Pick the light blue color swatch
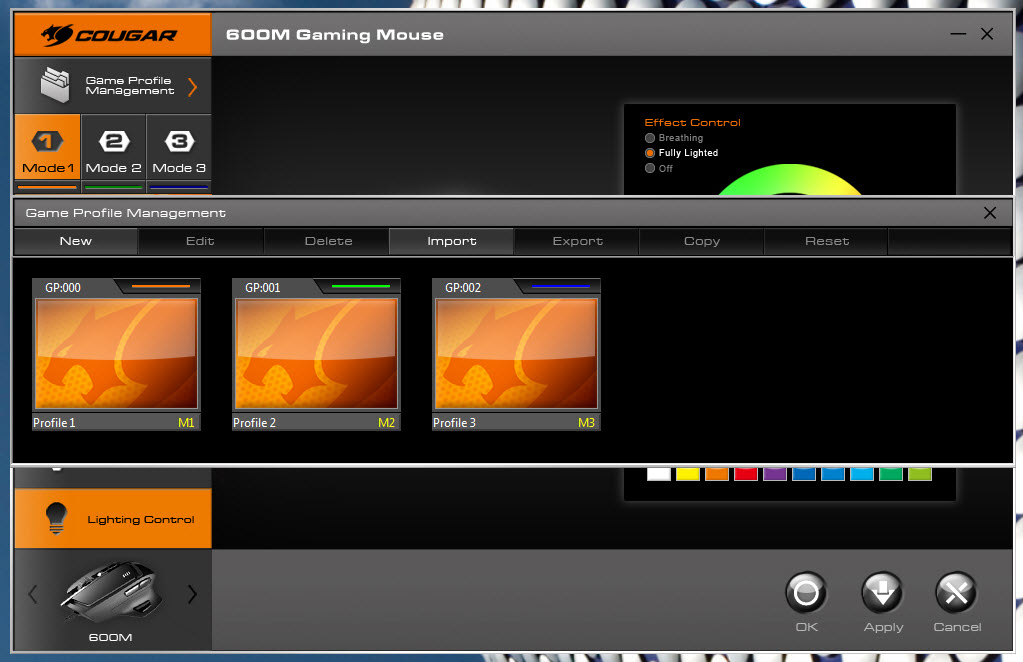The width and height of the screenshot is (1023, 662). (862, 474)
